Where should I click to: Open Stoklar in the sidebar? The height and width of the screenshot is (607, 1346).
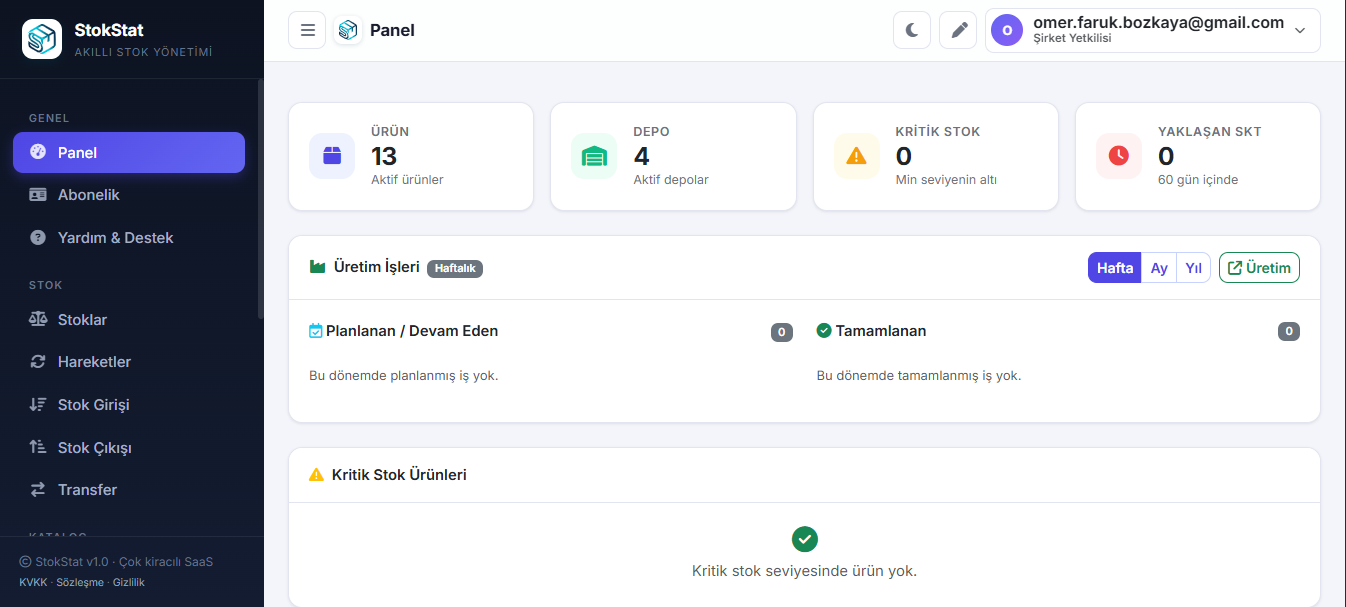pos(129,320)
